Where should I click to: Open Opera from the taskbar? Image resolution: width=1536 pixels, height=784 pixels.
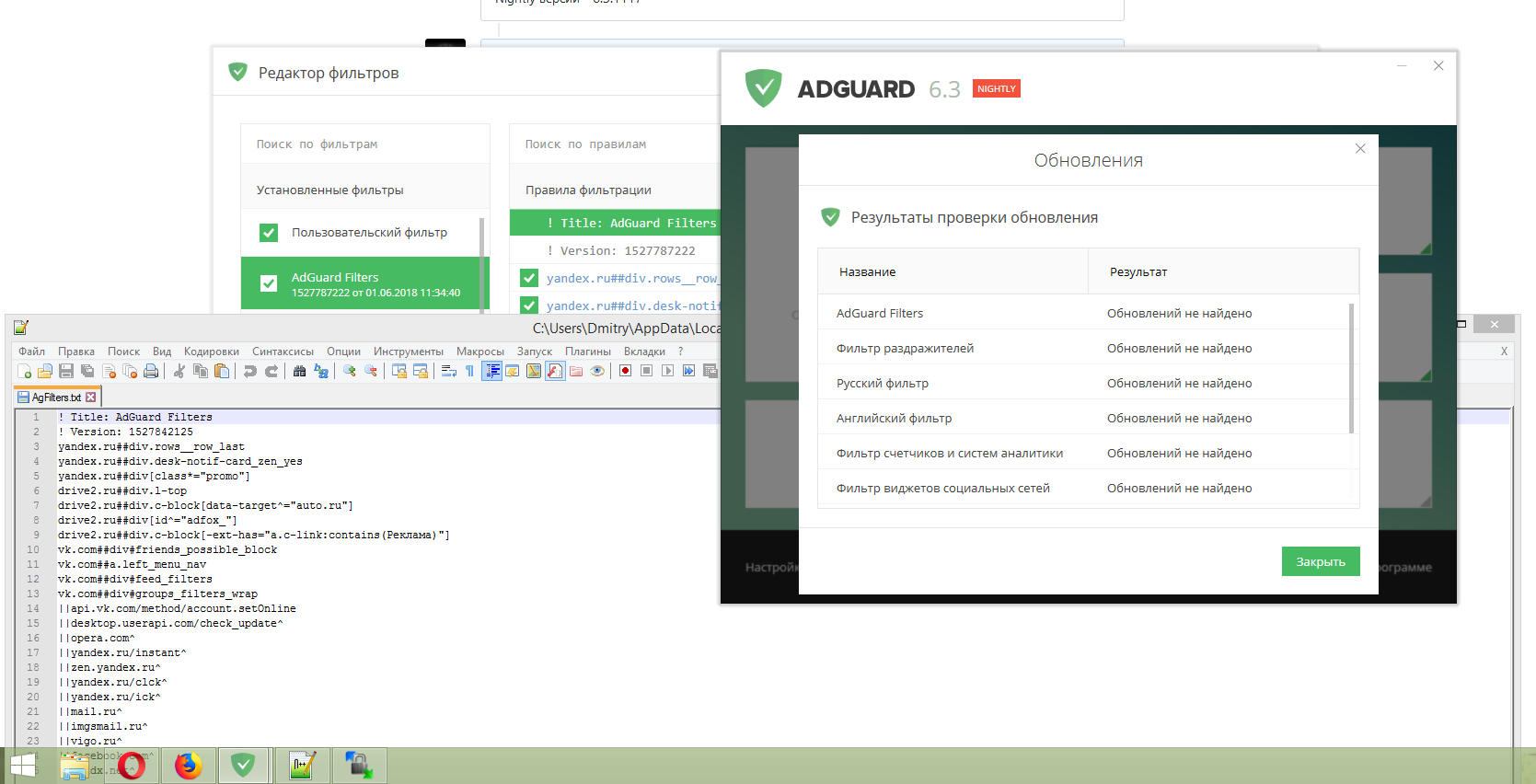[x=132, y=766]
